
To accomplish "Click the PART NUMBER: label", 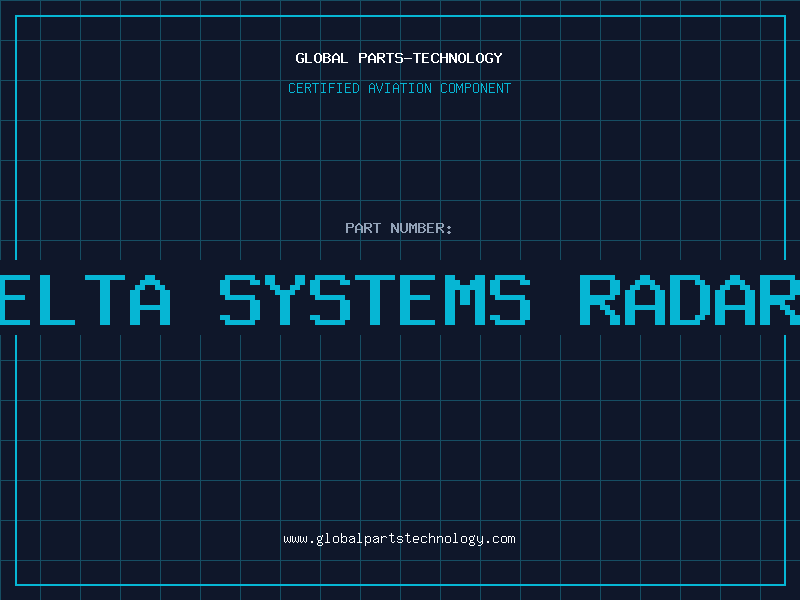I will (399, 228).
